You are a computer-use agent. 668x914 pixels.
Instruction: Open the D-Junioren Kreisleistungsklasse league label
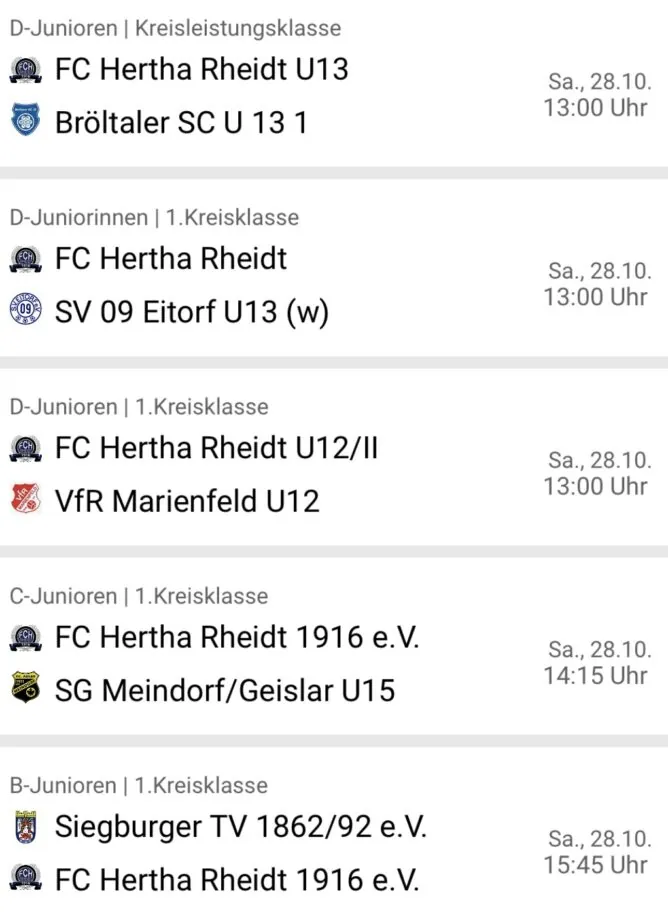pos(175,29)
